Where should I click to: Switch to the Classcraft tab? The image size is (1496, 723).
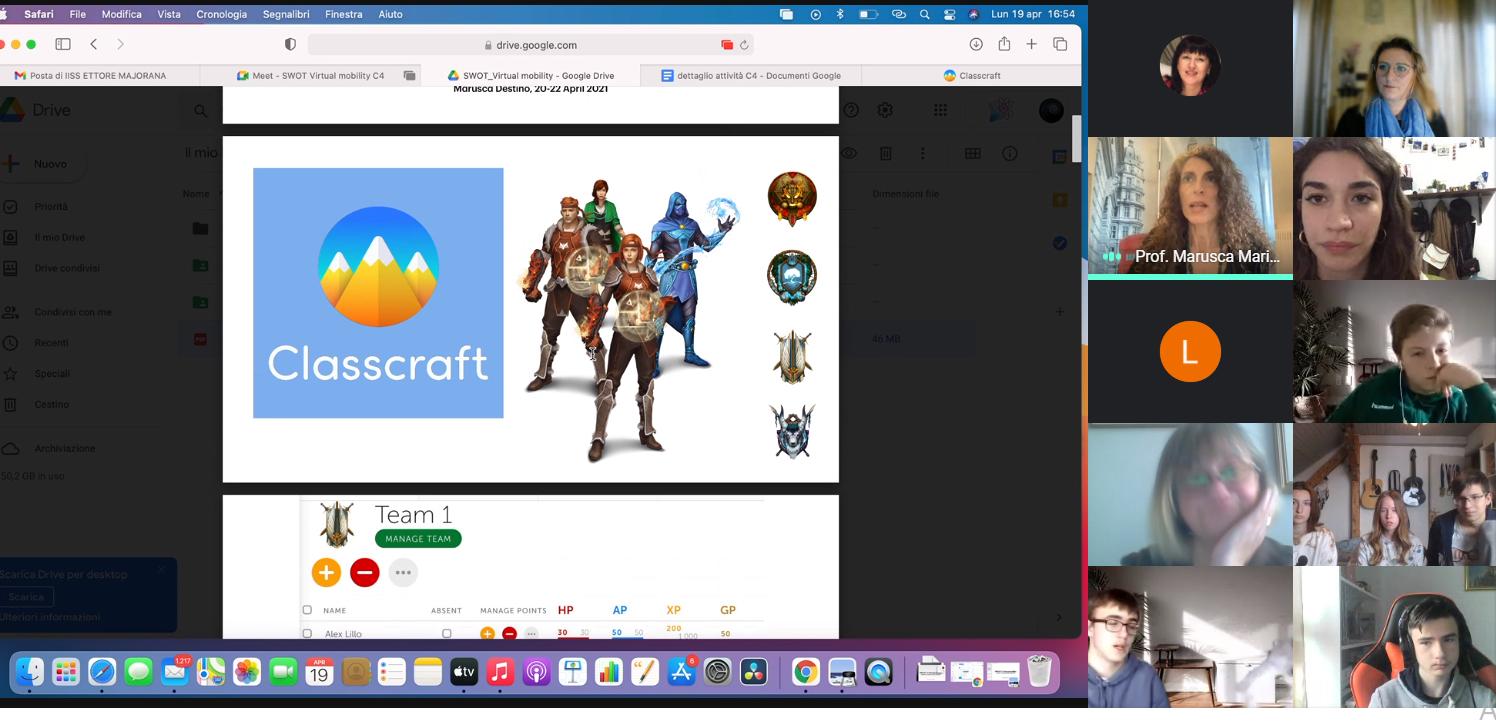[971, 75]
